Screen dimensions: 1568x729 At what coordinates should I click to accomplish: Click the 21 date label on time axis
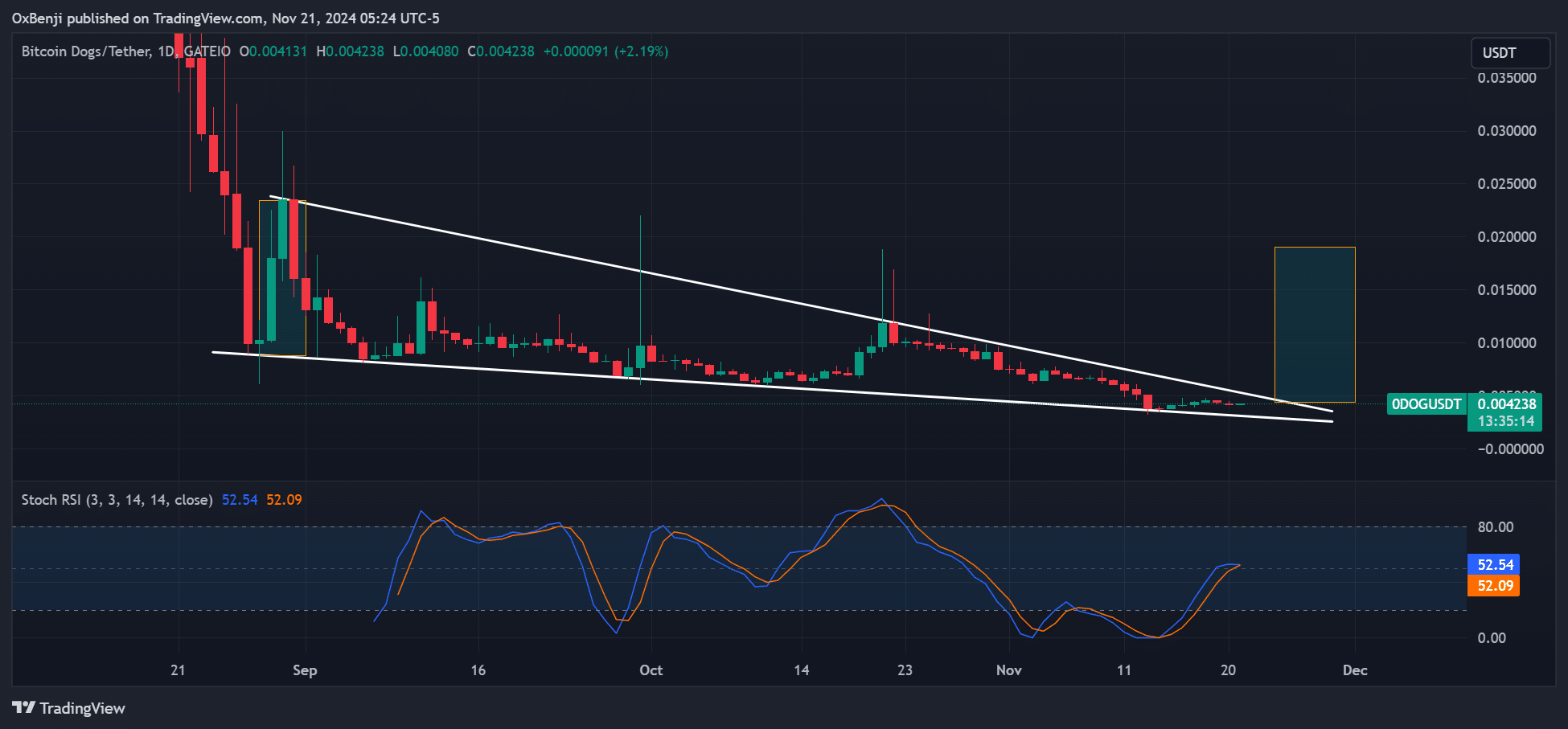[178, 670]
